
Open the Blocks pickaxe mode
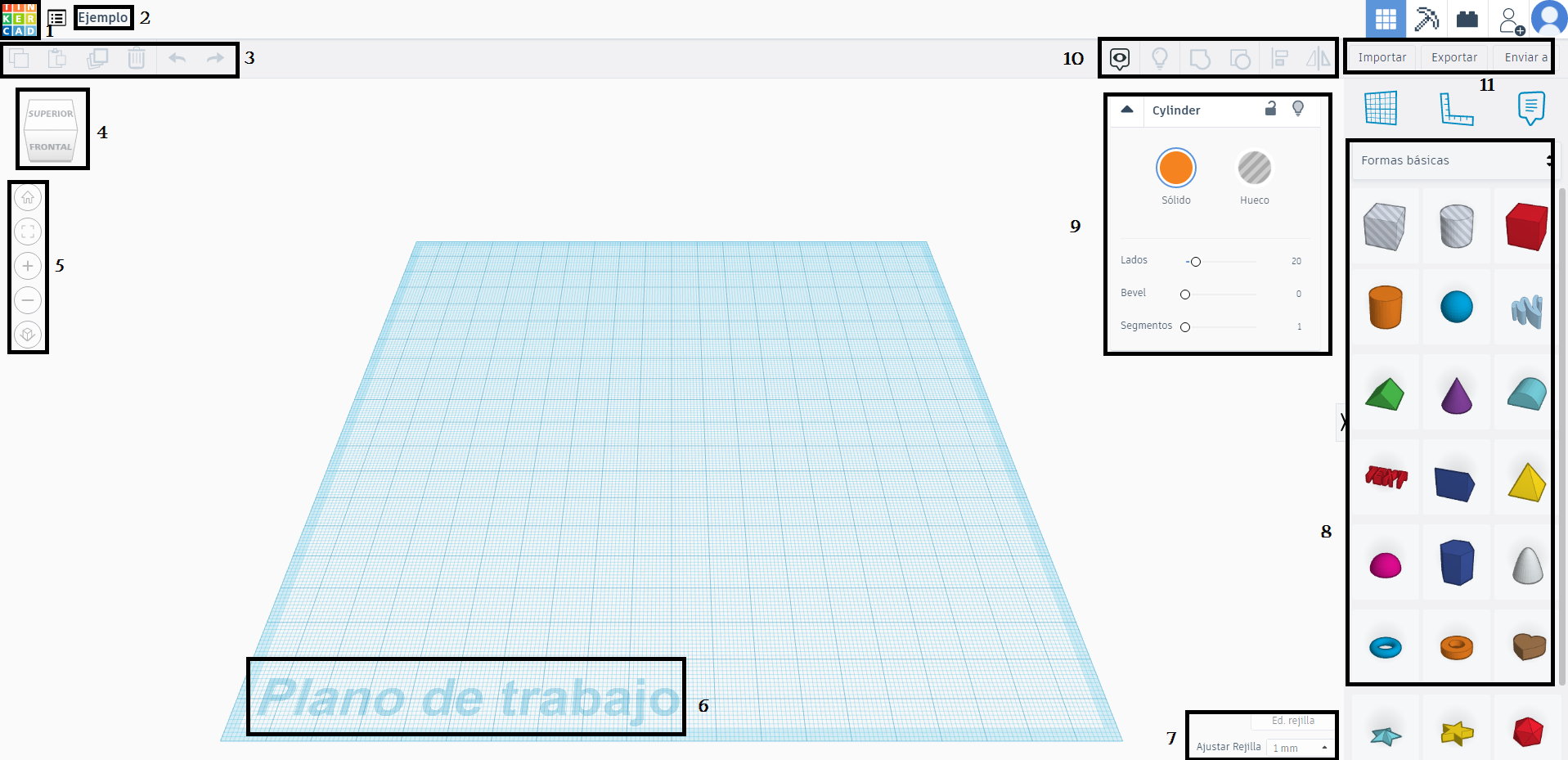[x=1426, y=19]
